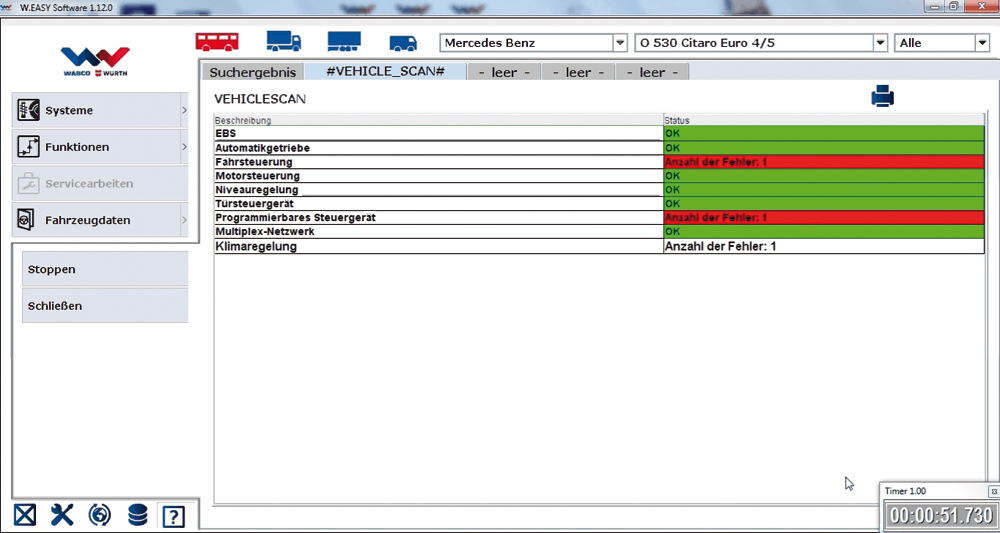This screenshot has height=533, width=1000.
Task: Expand the Systeme menu
Action: click(x=100, y=111)
